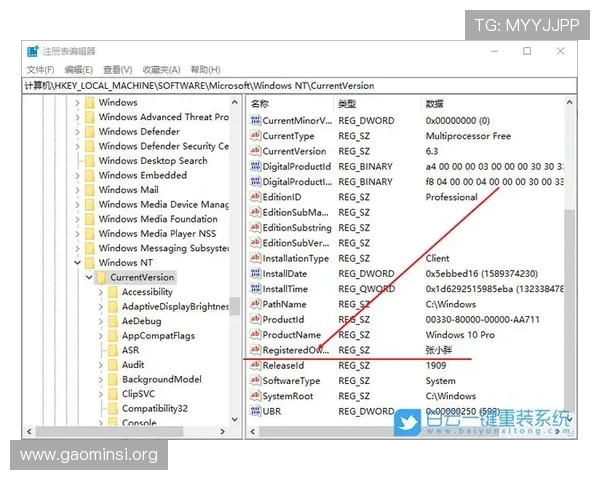Expand the Windows Mail key arrow
This screenshot has width=600, height=480.
(77, 190)
